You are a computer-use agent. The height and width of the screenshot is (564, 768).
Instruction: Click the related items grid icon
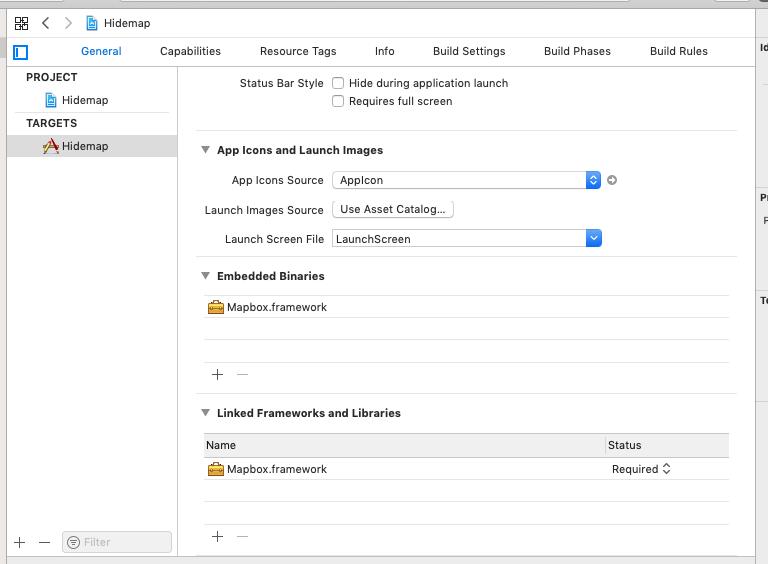pos(21,23)
